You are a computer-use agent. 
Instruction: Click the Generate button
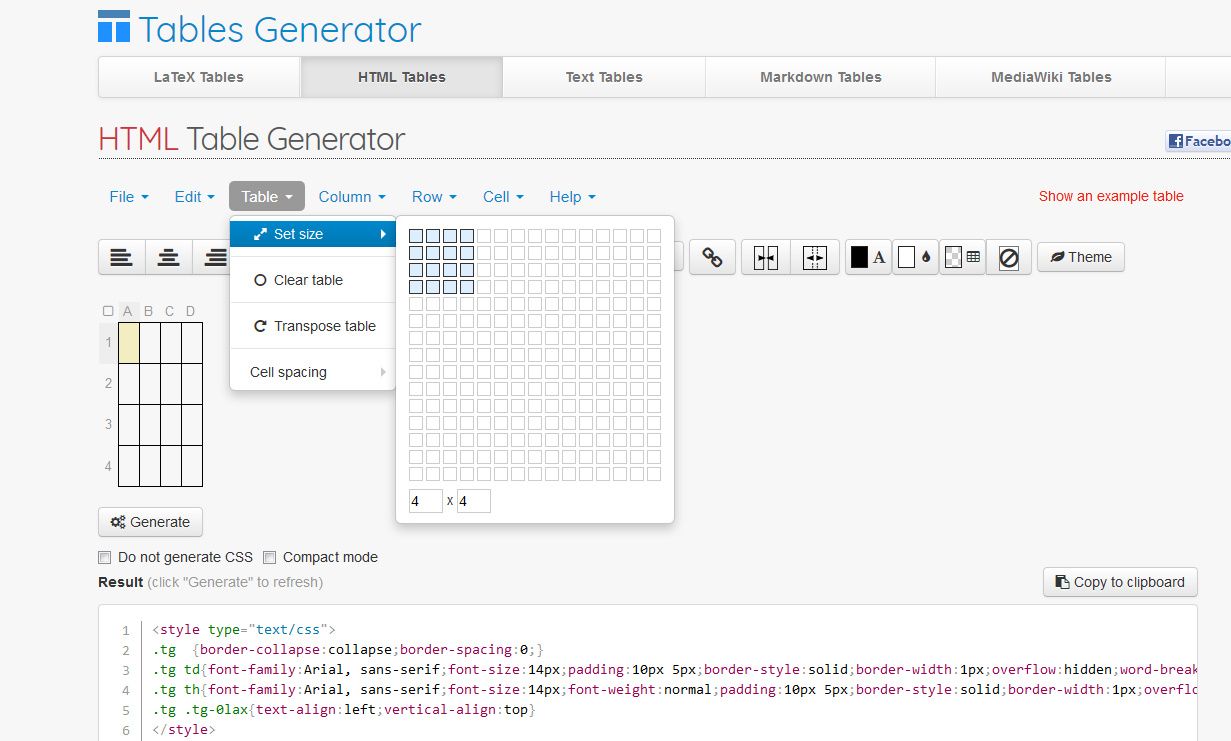pyautogui.click(x=150, y=522)
